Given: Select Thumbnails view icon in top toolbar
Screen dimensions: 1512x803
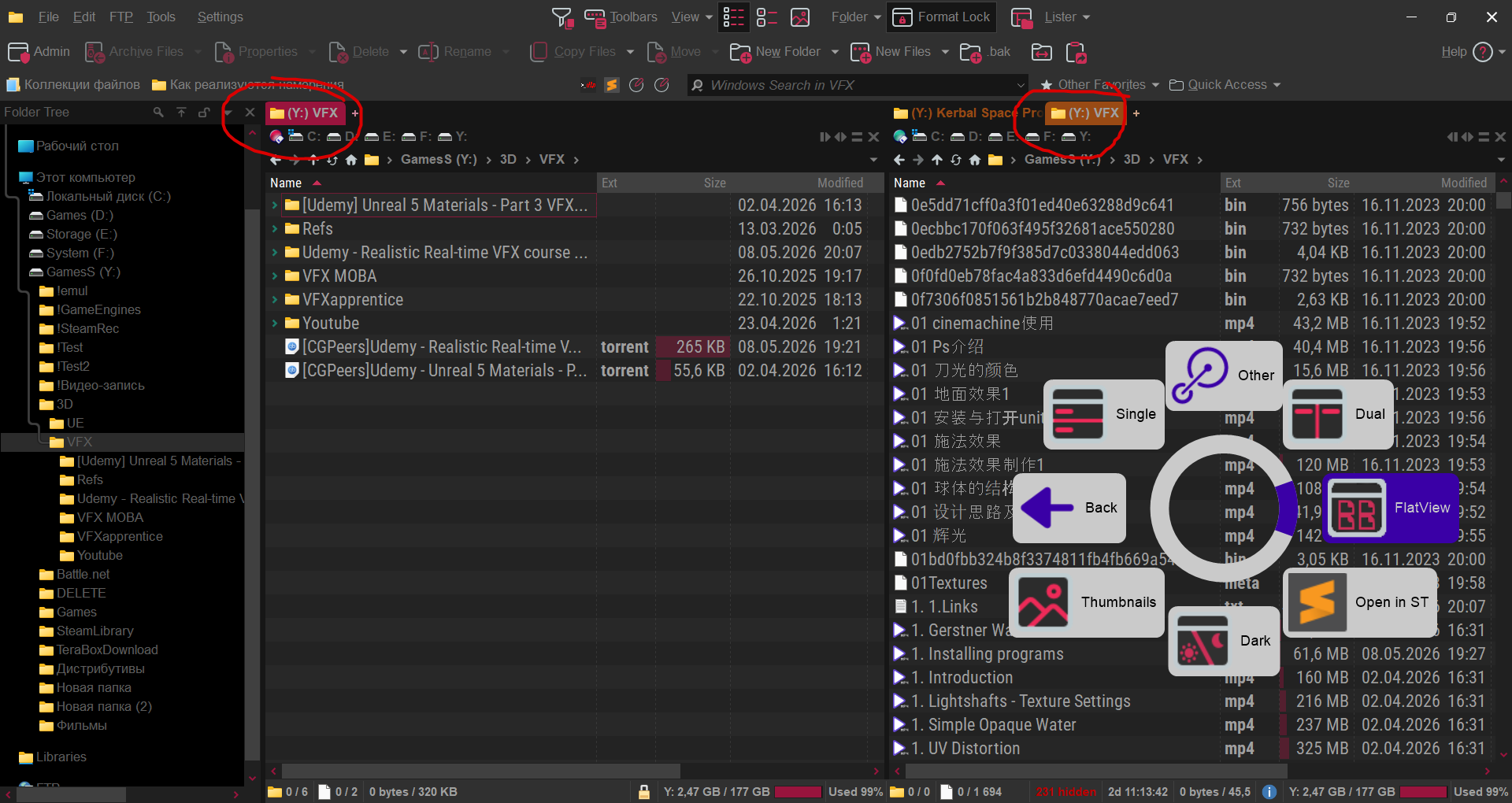Looking at the screenshot, I should pyautogui.click(x=800, y=17).
